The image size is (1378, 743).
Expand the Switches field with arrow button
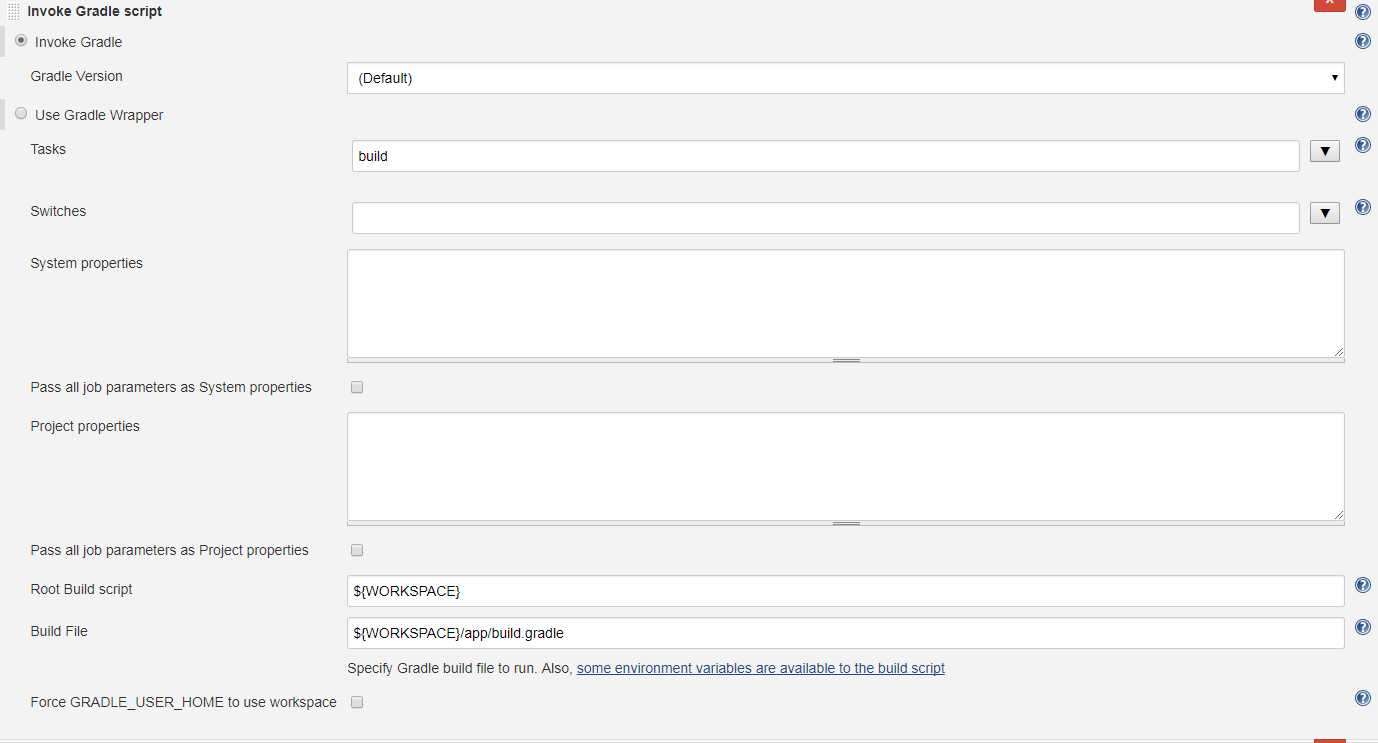pos(1324,213)
